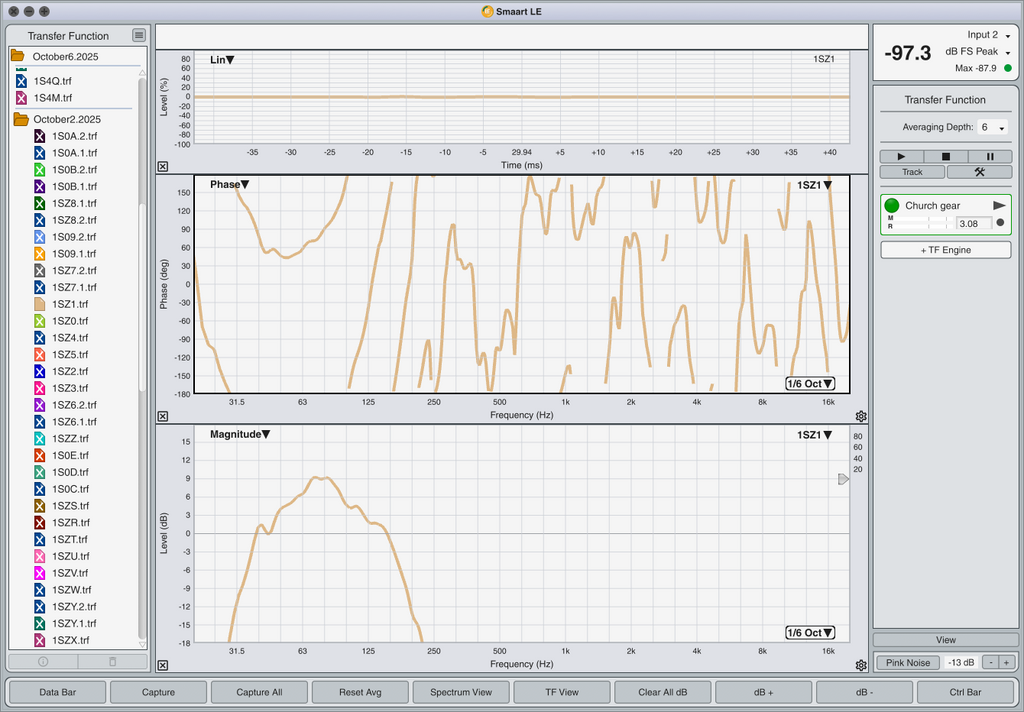Open the Averaging Depth dropdown
The height and width of the screenshot is (712, 1024).
click(993, 128)
